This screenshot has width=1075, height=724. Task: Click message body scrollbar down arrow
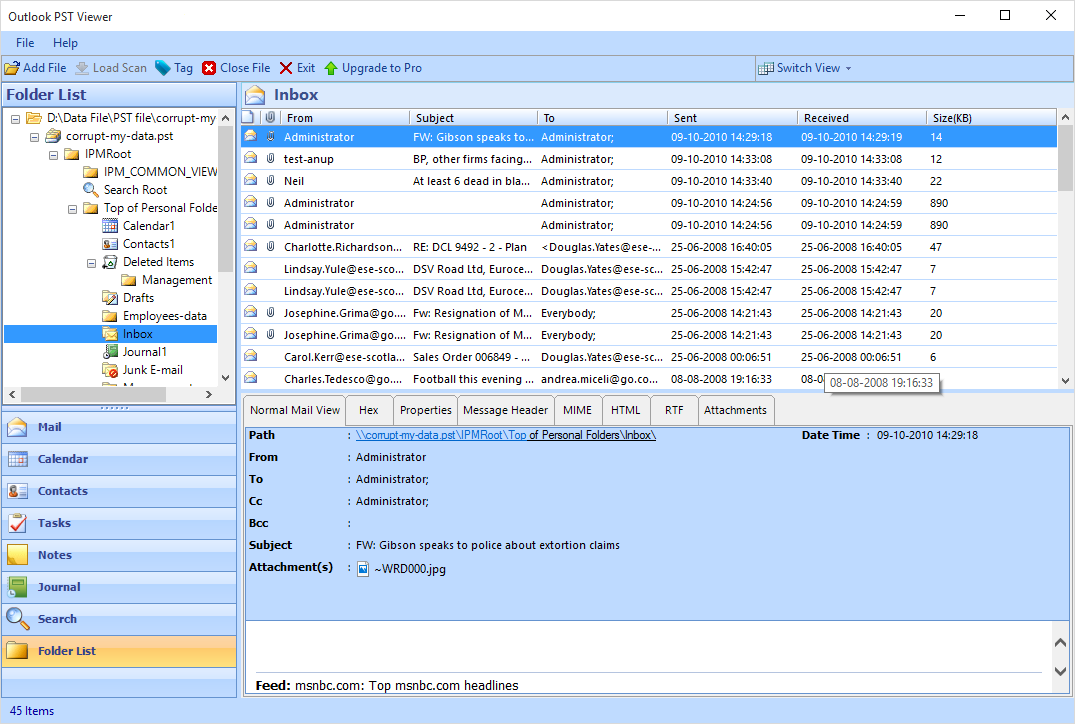pos(1060,672)
